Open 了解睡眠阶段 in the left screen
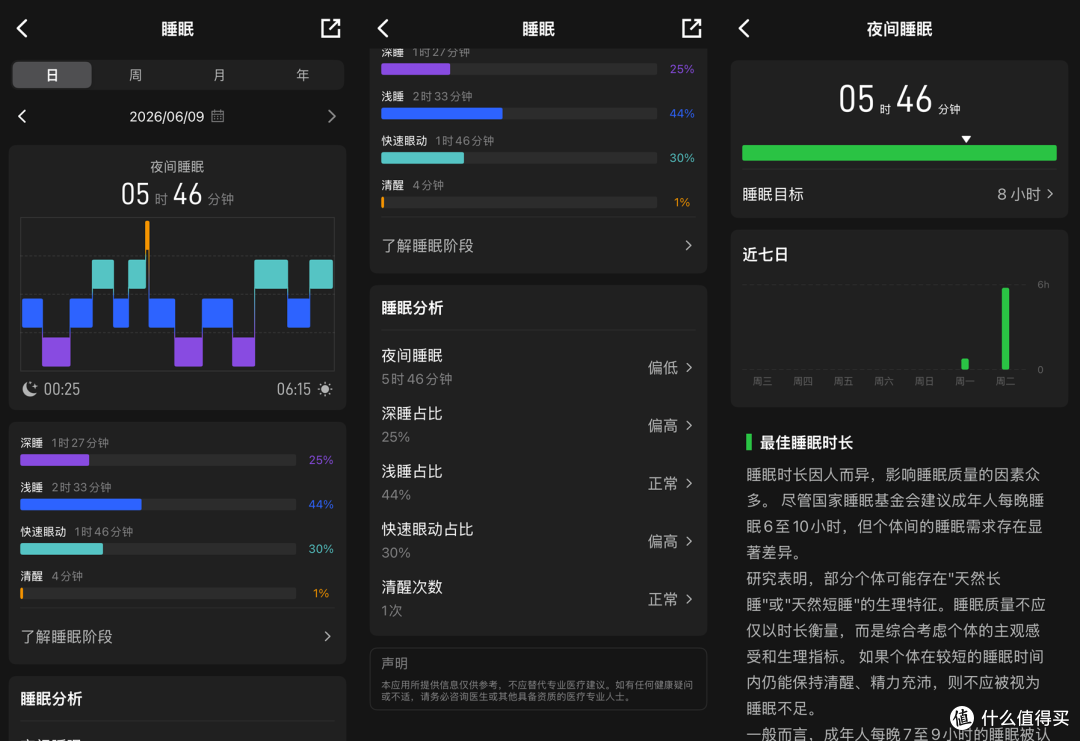 click(177, 636)
